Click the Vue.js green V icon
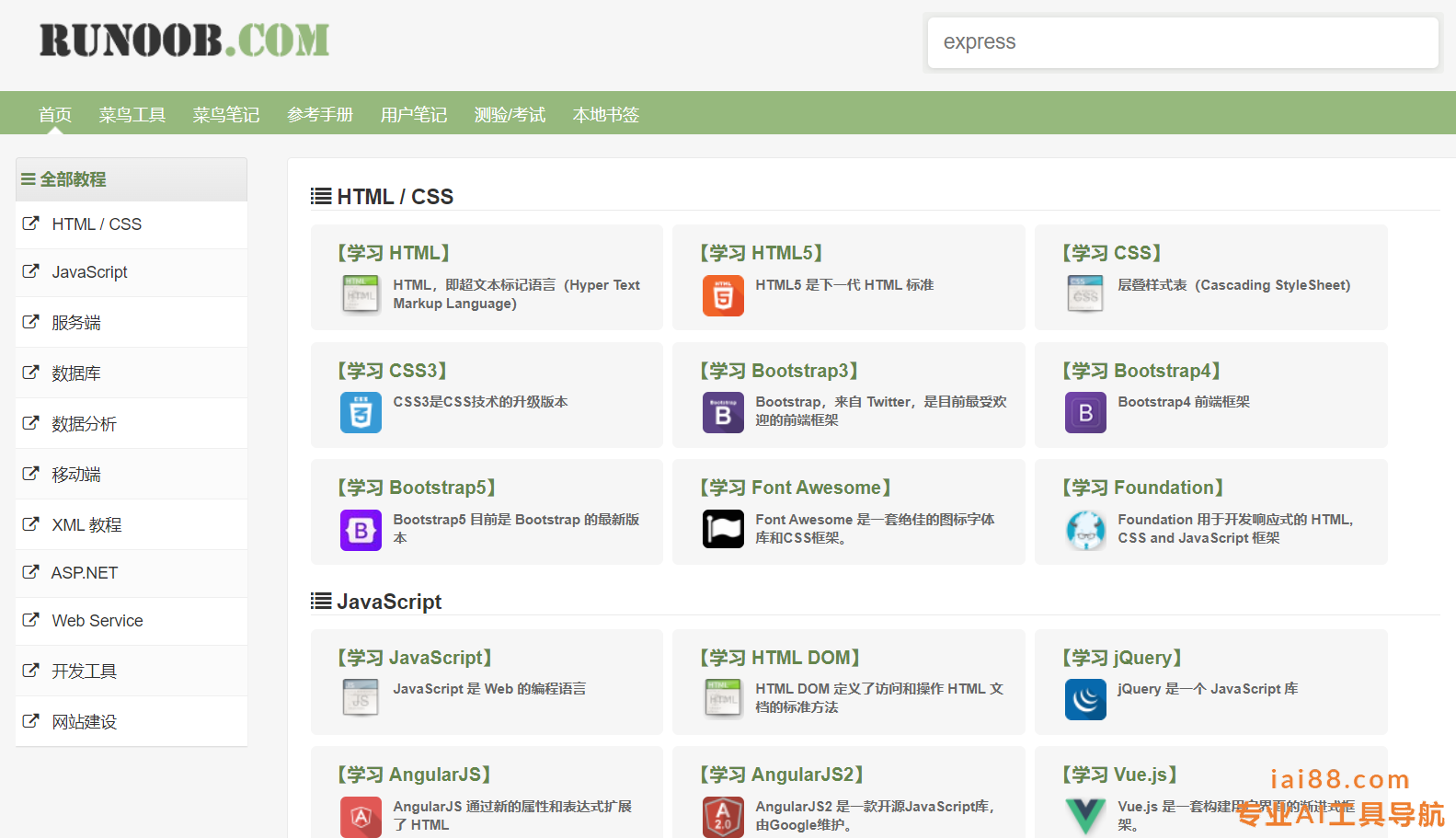The image size is (1456, 838). pos(1085,817)
